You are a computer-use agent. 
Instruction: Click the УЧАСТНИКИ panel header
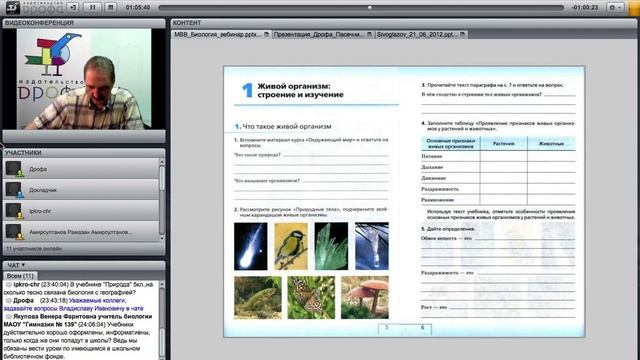click(x=84, y=153)
